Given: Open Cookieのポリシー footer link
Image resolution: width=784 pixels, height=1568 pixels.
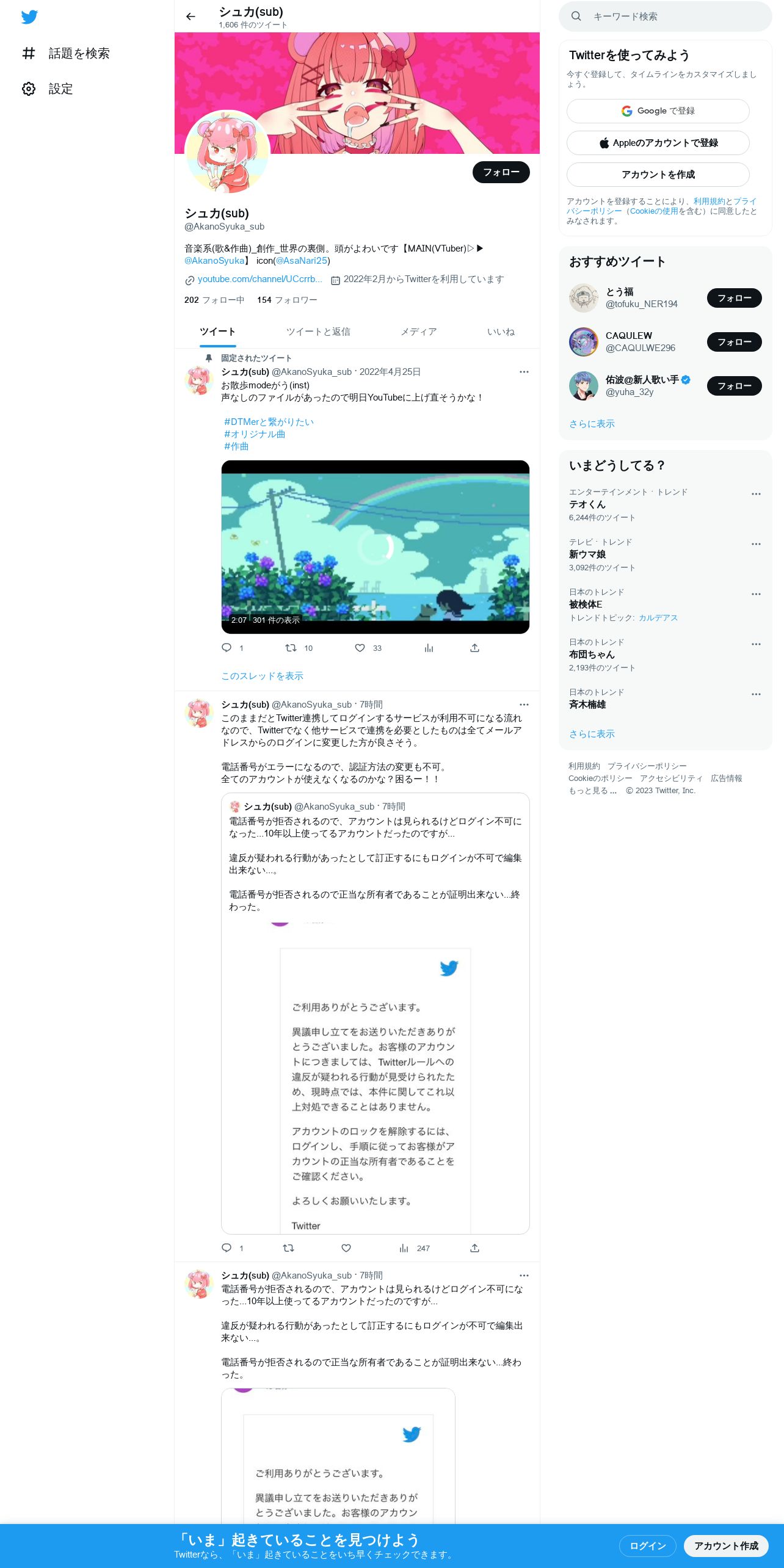Looking at the screenshot, I should click(x=600, y=779).
